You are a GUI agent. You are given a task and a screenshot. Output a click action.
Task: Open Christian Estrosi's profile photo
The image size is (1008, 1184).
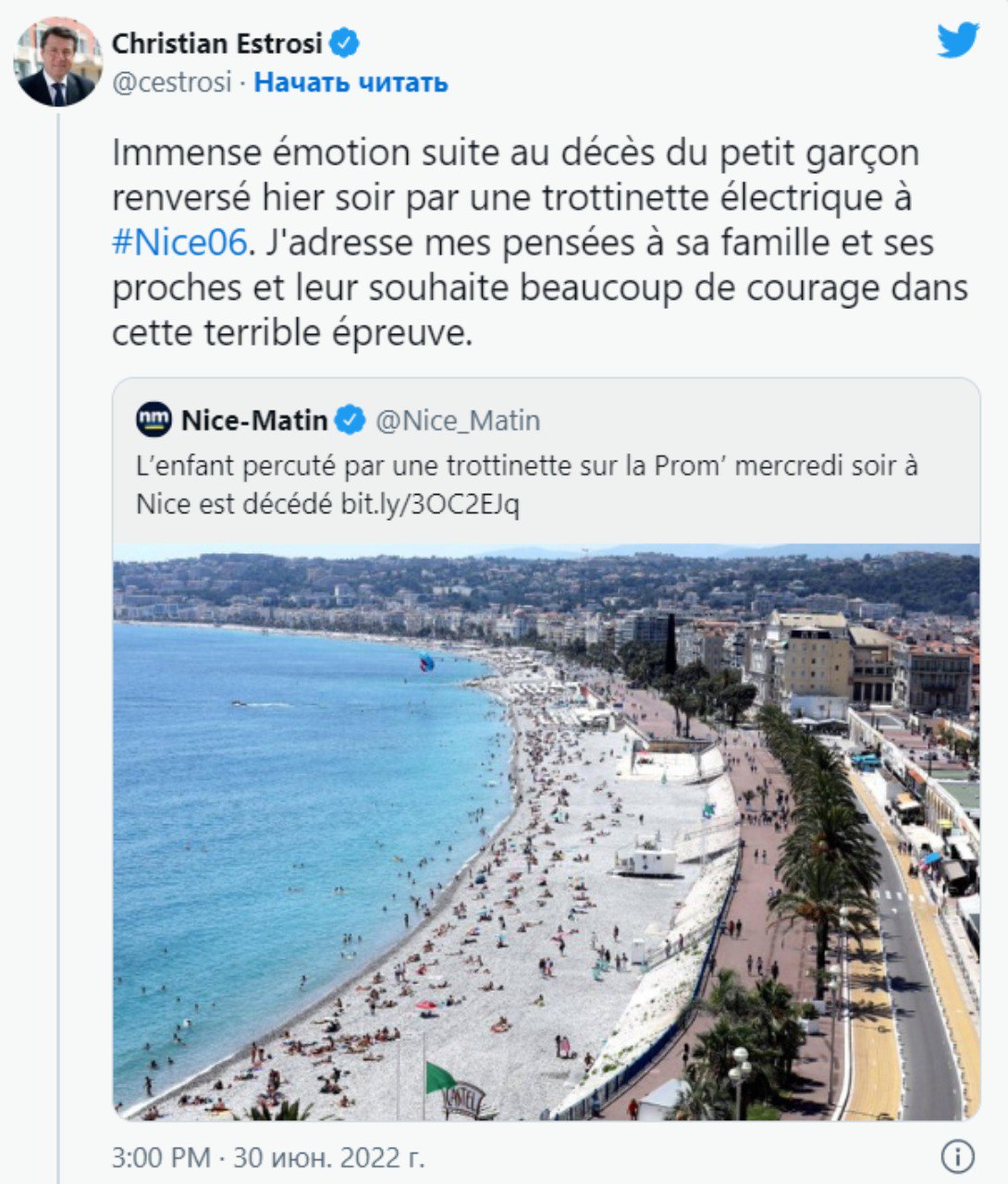pos(57,62)
